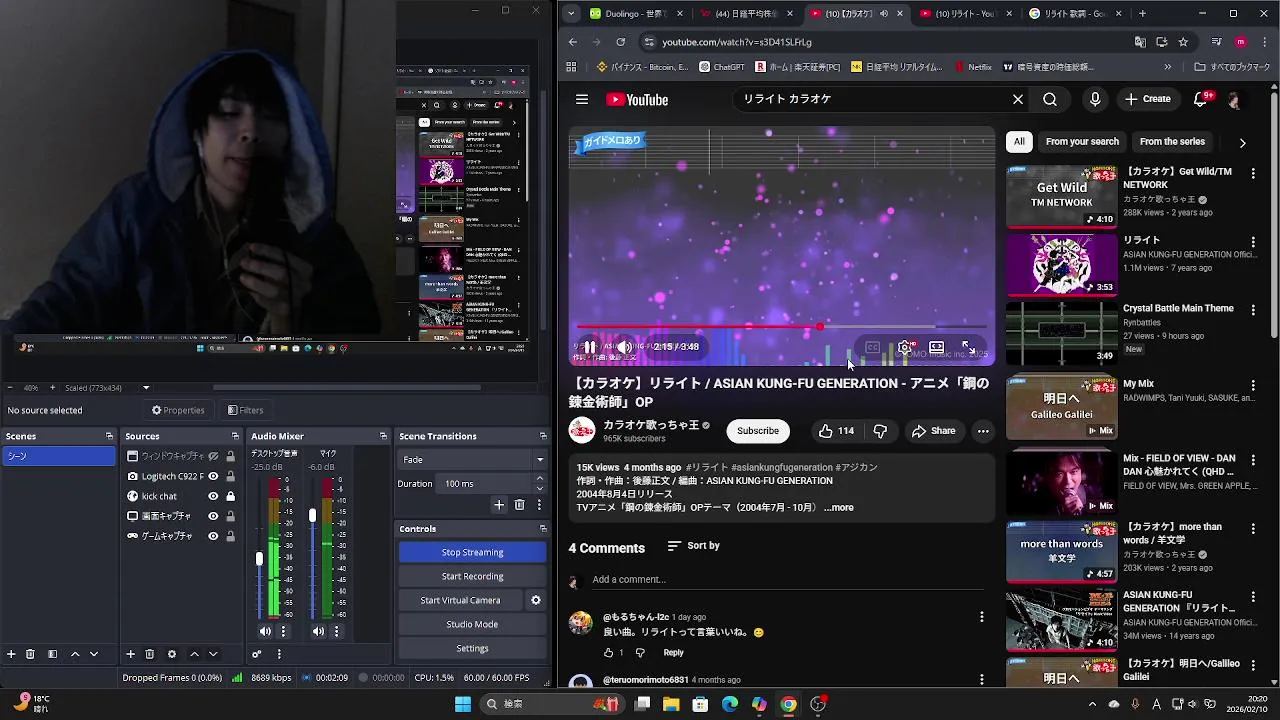Open Chrome tab search dropdown

(x=570, y=14)
